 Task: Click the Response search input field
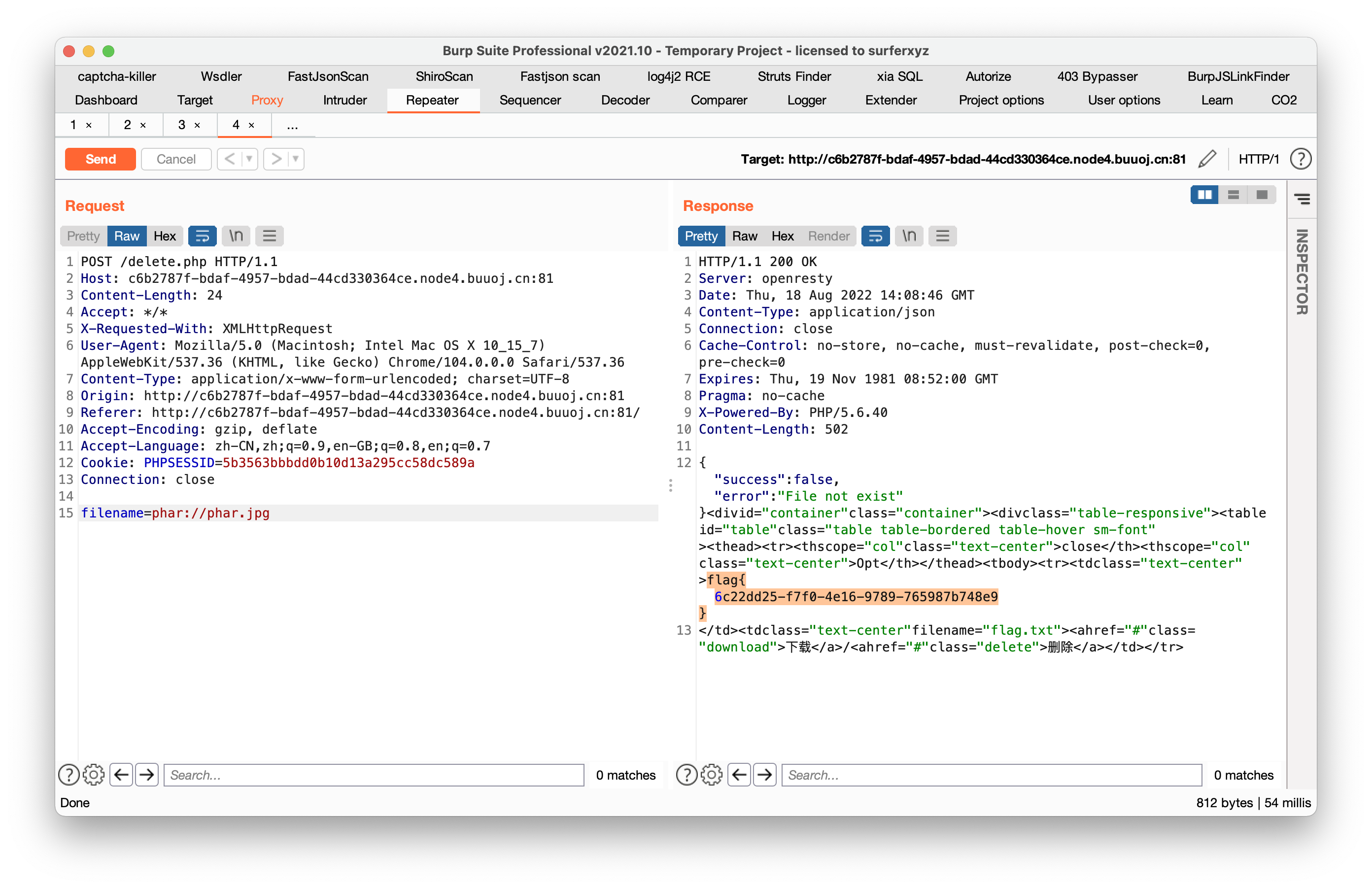click(991, 774)
